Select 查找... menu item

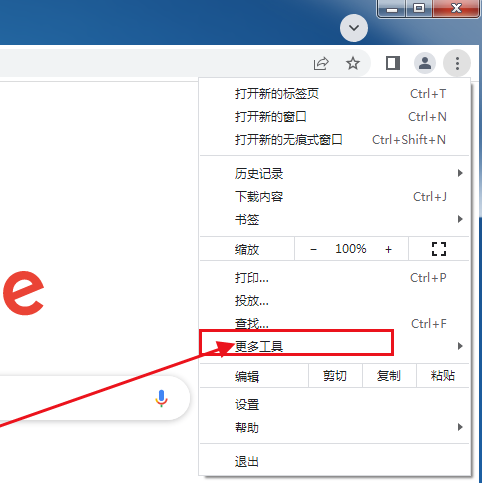(334, 323)
